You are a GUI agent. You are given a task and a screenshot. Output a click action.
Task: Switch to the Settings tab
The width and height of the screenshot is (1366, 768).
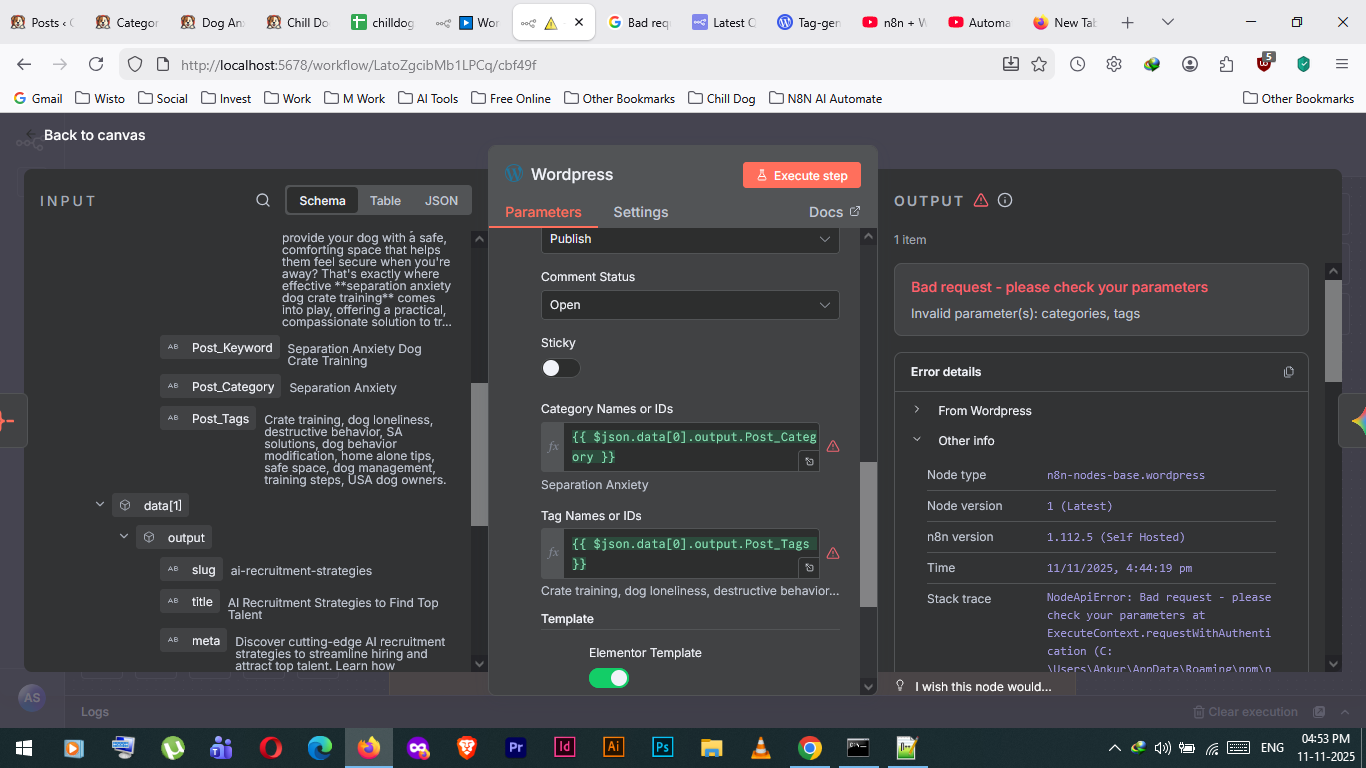tap(641, 212)
